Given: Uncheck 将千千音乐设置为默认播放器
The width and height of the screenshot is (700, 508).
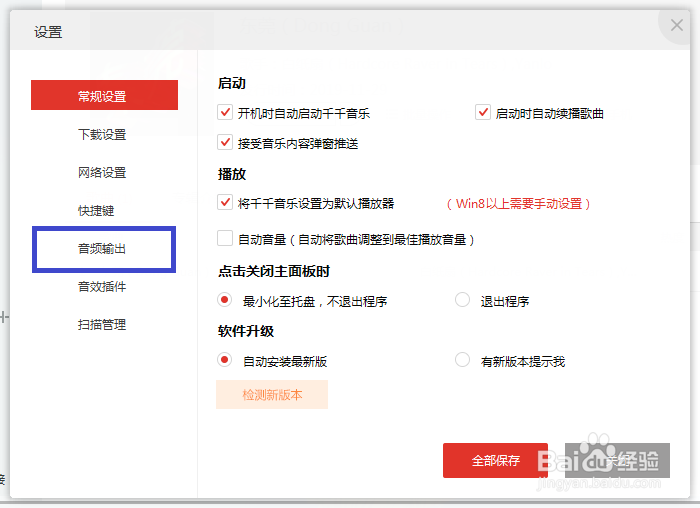Looking at the screenshot, I should (x=225, y=202).
